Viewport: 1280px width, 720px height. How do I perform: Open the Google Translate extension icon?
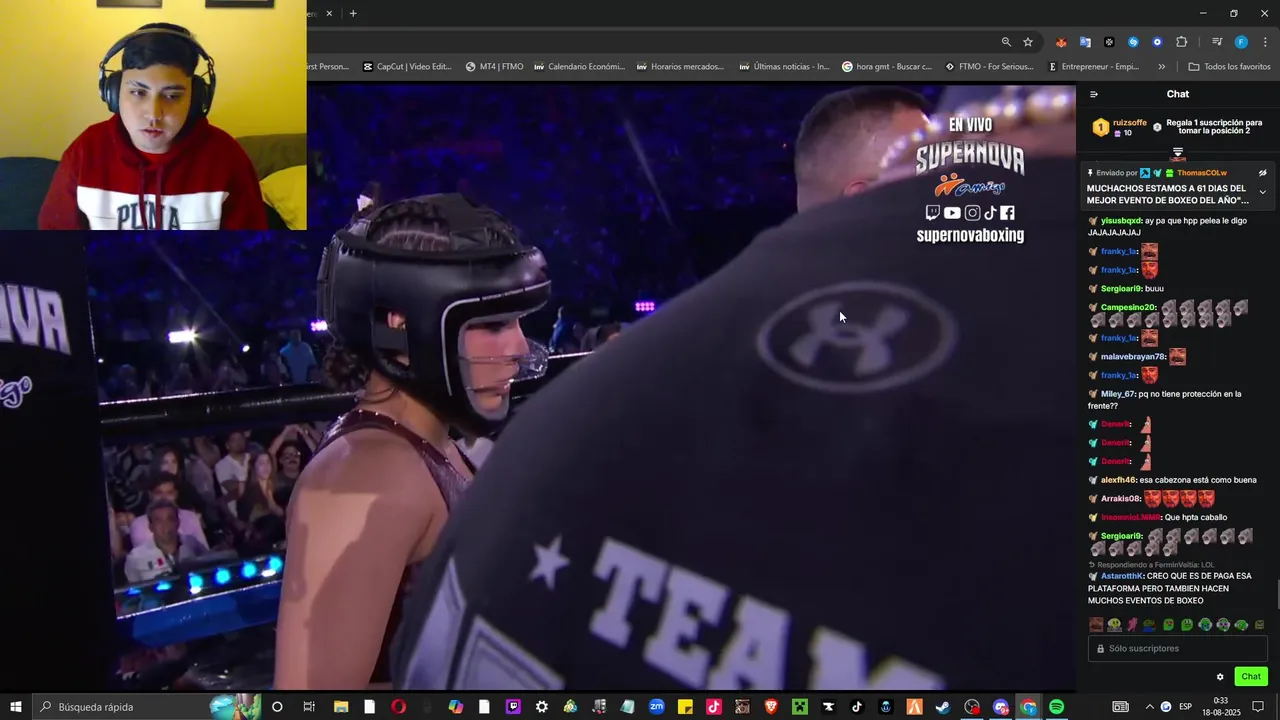[x=1085, y=42]
